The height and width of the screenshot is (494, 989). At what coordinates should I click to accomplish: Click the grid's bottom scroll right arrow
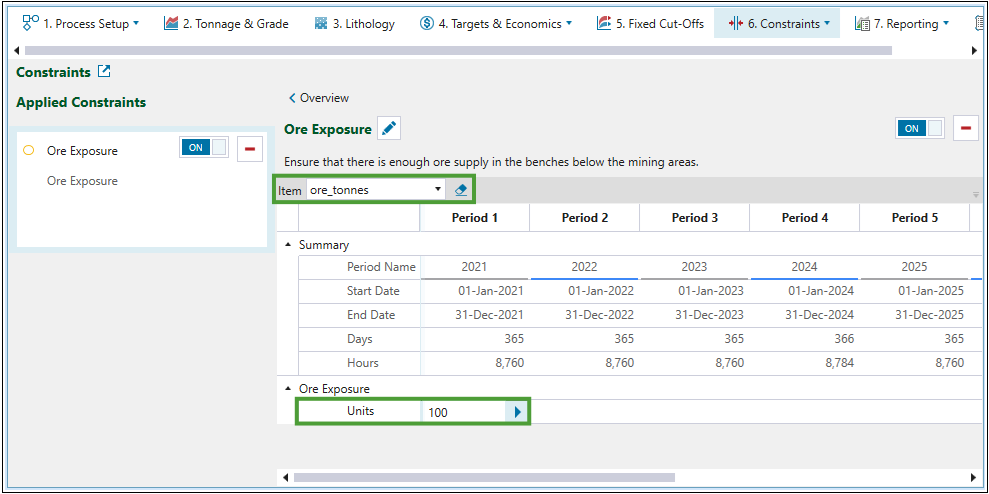coord(974,478)
